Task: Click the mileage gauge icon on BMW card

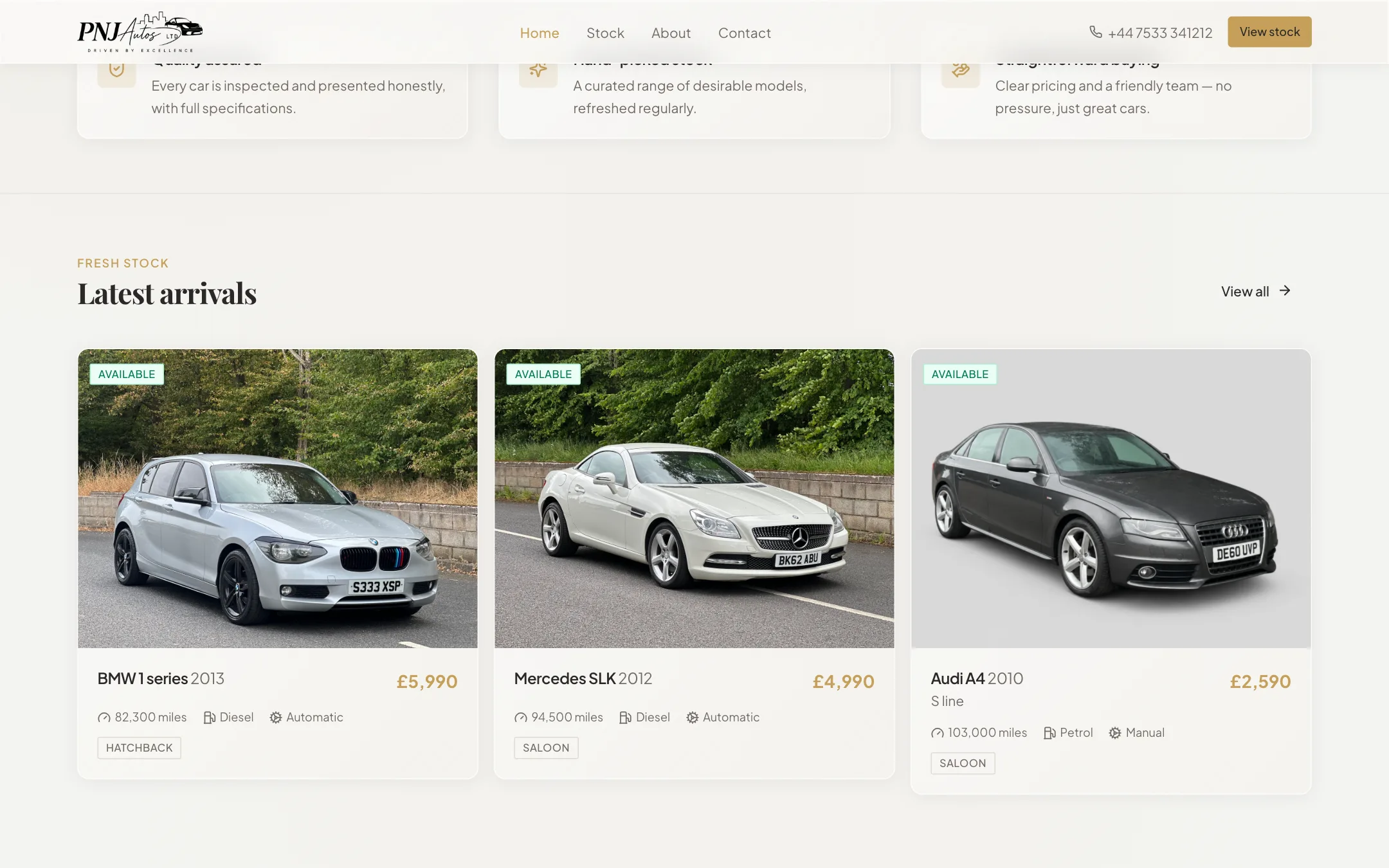Action: pyautogui.click(x=104, y=718)
